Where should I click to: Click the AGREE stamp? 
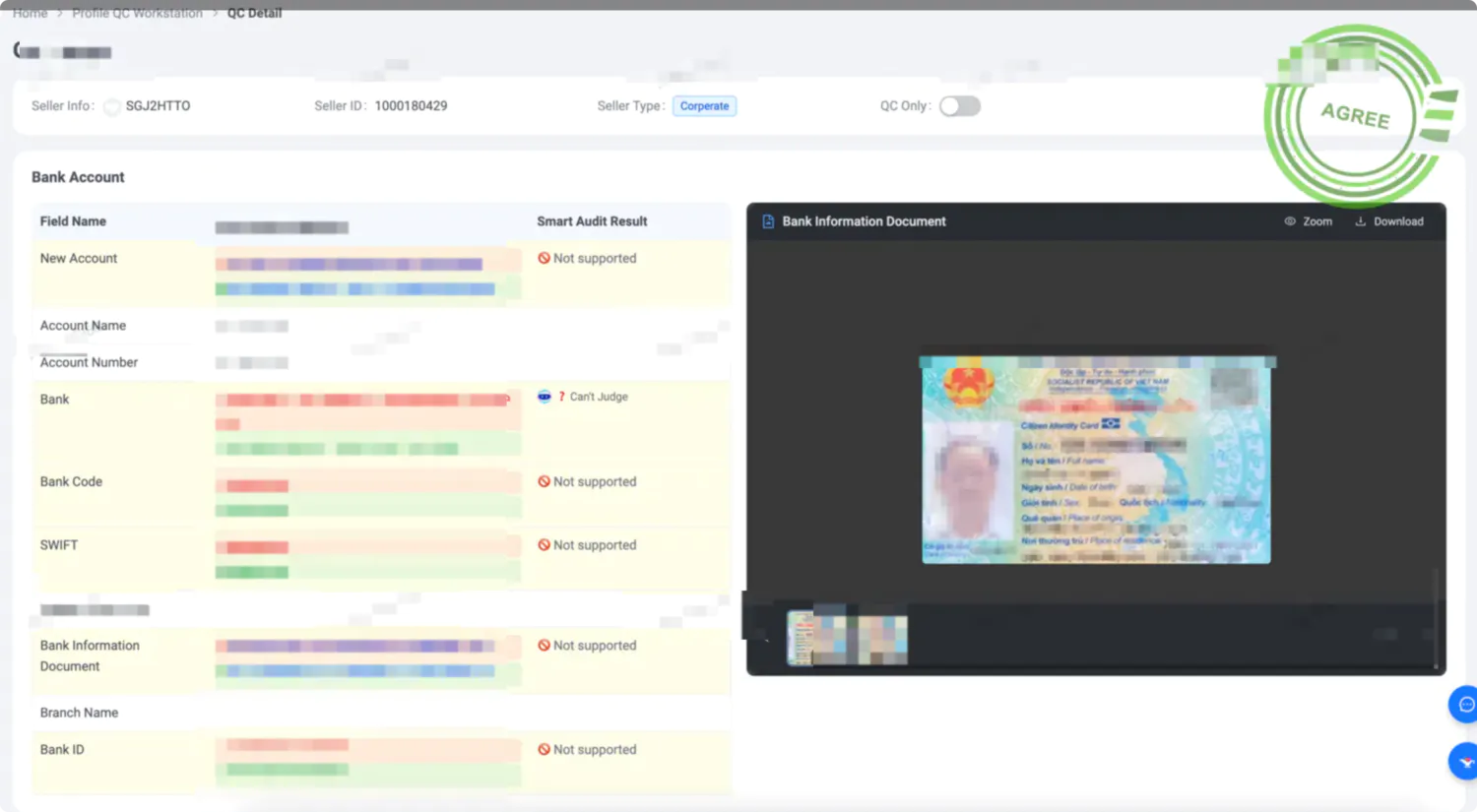point(1356,115)
